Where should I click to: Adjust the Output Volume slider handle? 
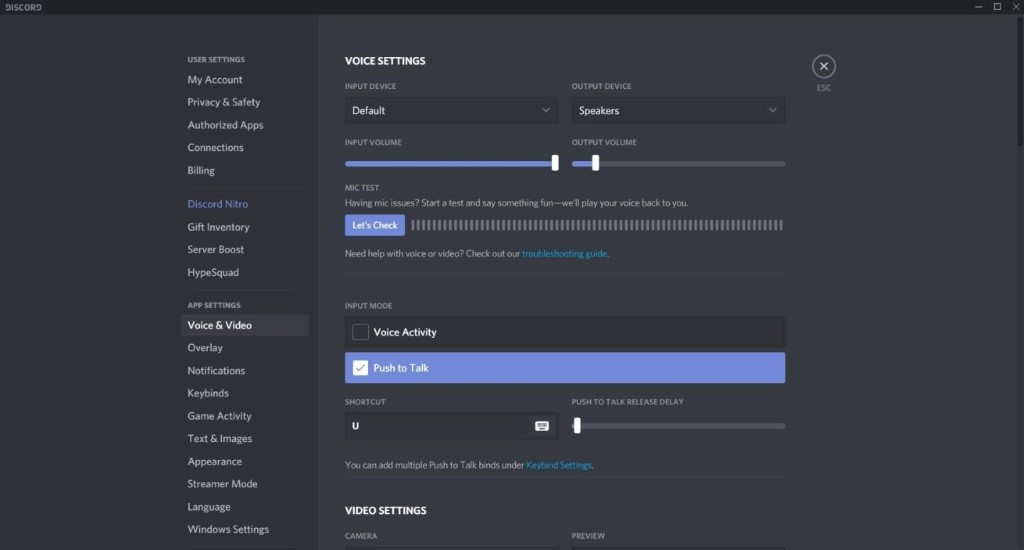click(595, 163)
